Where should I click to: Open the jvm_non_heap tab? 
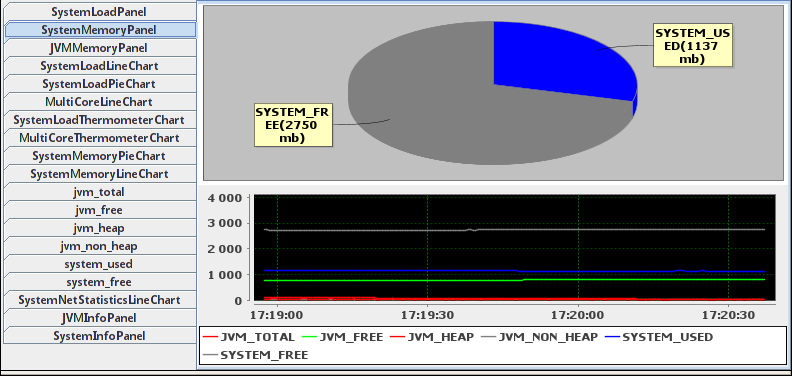[x=100, y=246]
